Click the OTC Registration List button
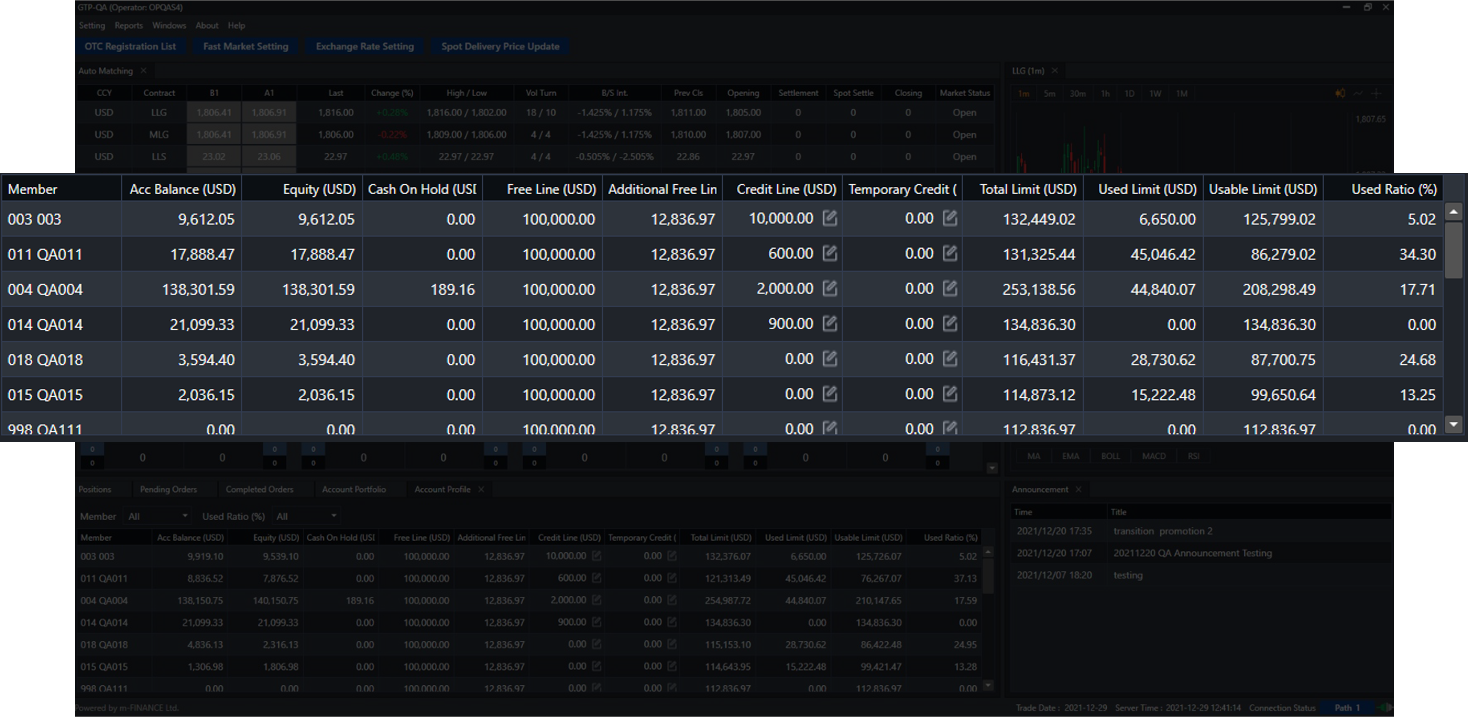 [130, 46]
